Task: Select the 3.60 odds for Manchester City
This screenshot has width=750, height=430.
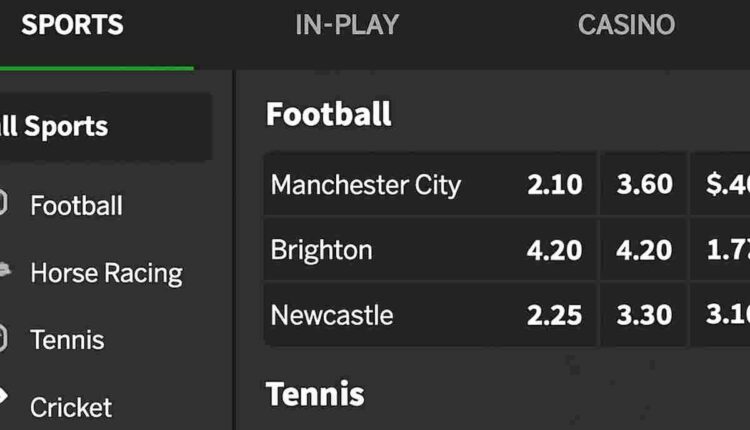Action: (644, 184)
